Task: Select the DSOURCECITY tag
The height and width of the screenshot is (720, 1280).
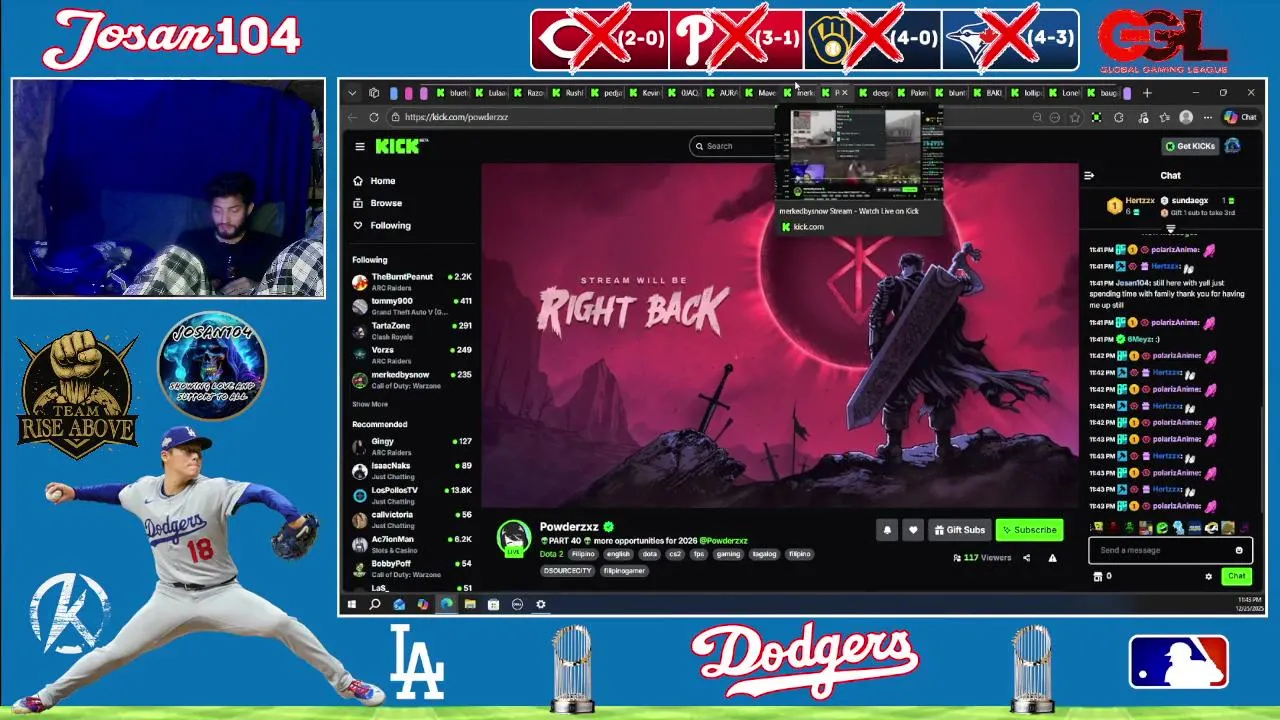Action: point(567,570)
